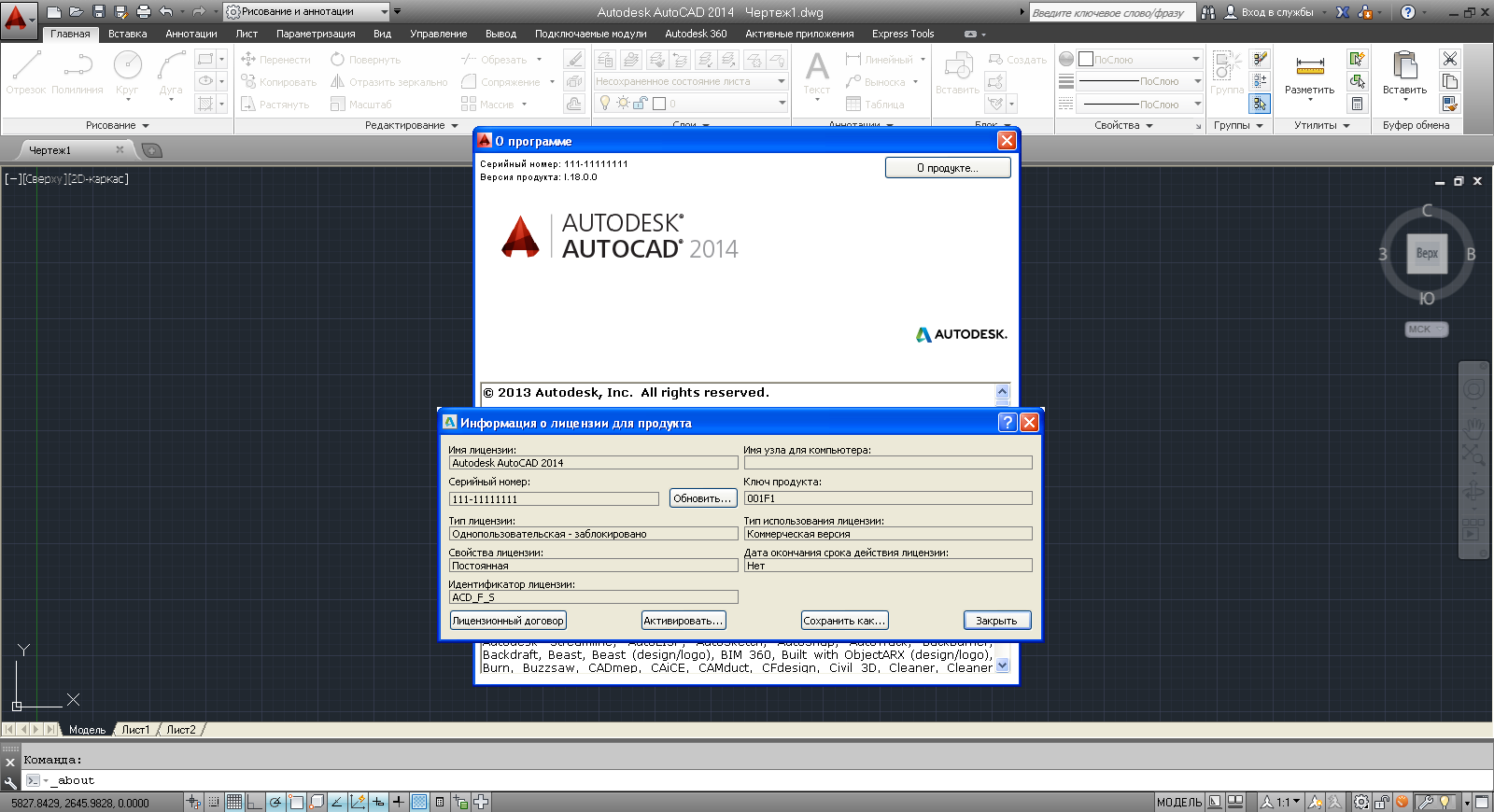Image resolution: width=1494 pixels, height=812 pixels.
Task: Click the Autodesk Exchange X icon
Action: click(x=1343, y=12)
